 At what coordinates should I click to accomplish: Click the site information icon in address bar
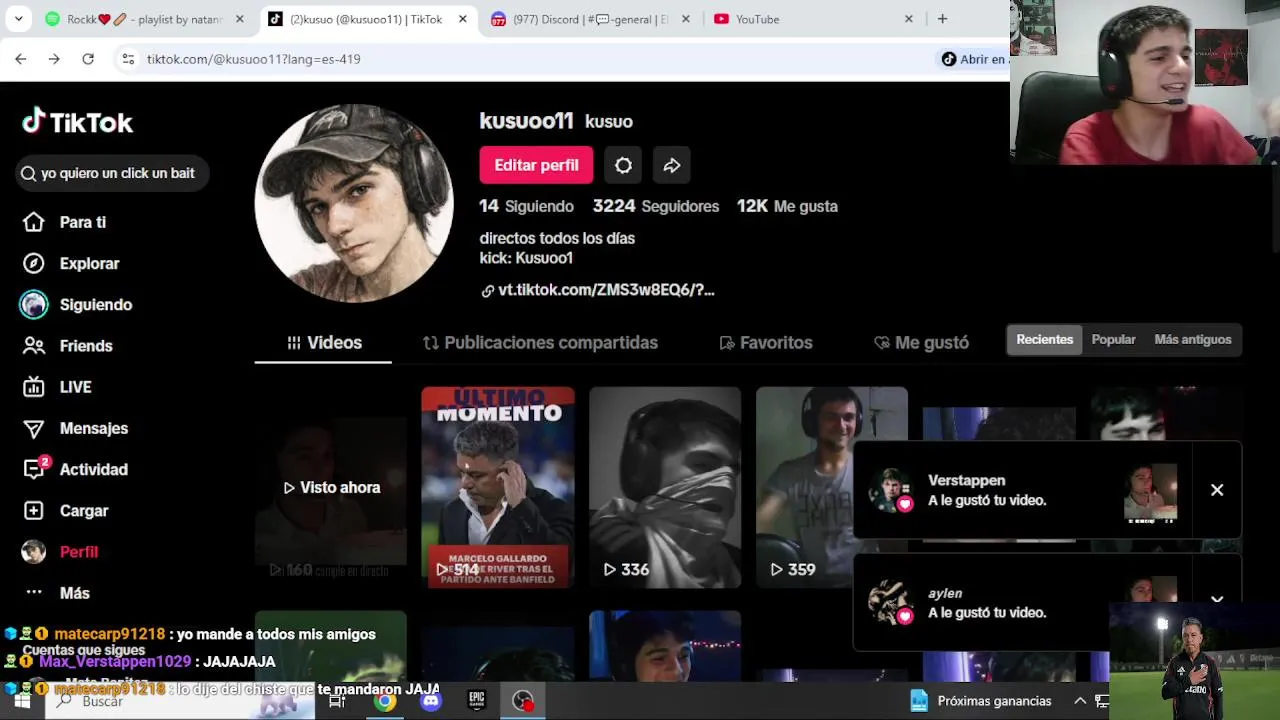(128, 59)
